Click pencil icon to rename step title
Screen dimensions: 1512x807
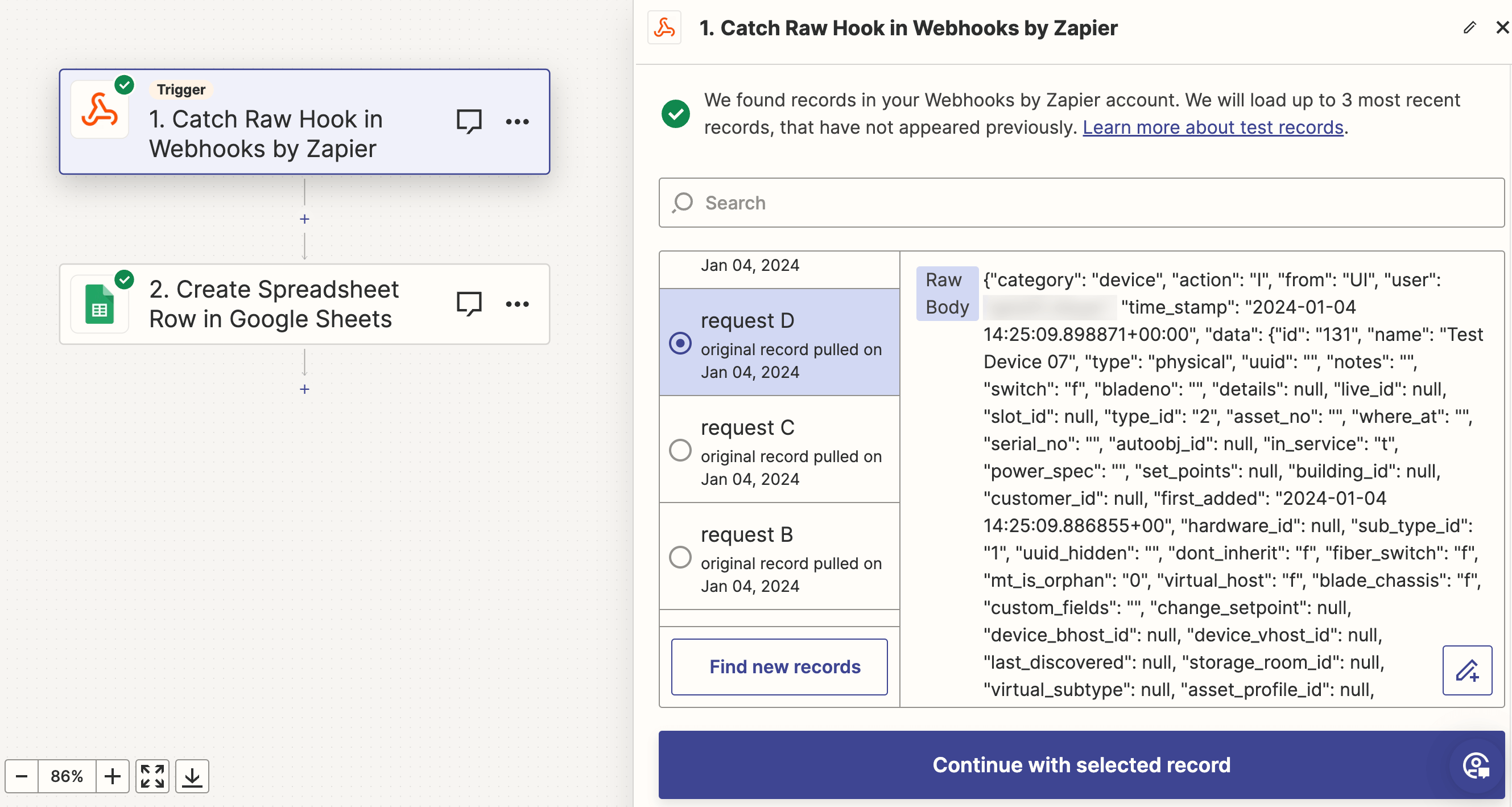tap(1469, 28)
